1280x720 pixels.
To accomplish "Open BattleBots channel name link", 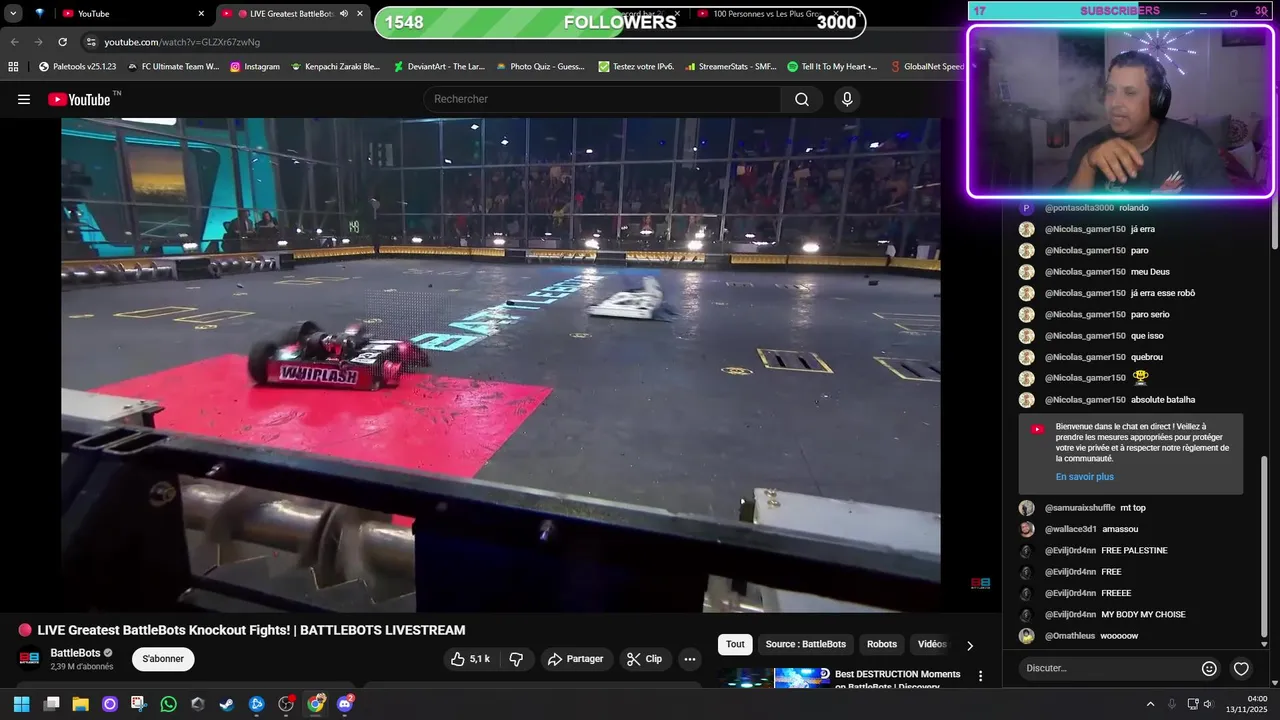I will tap(76, 653).
